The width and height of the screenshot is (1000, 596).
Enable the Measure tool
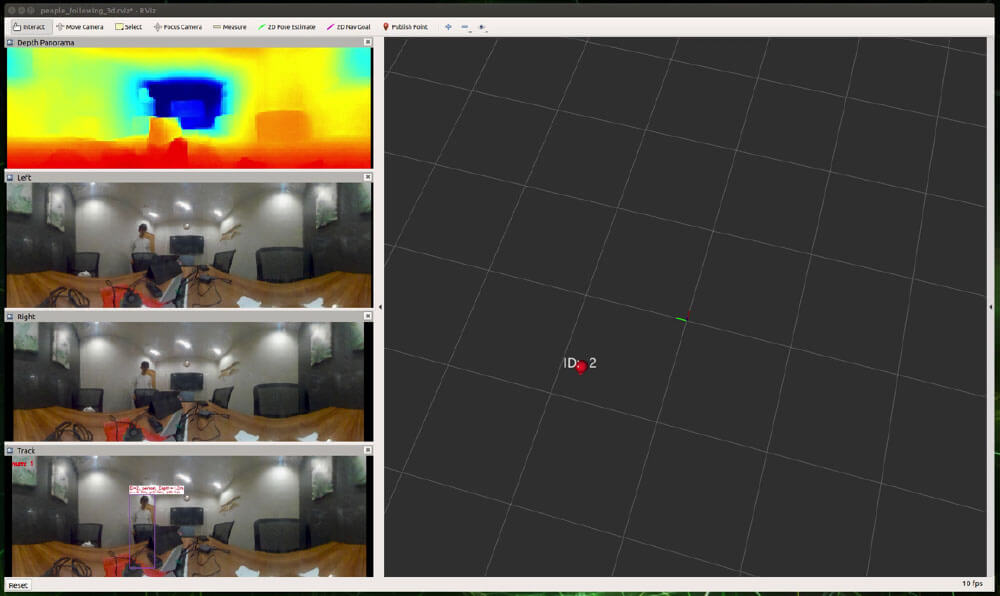pyautogui.click(x=229, y=27)
